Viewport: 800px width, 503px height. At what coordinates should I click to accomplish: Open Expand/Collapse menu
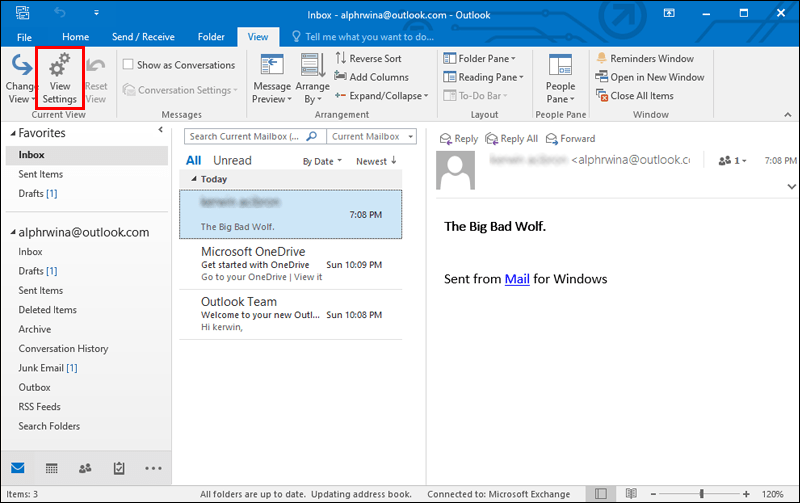pos(381,96)
